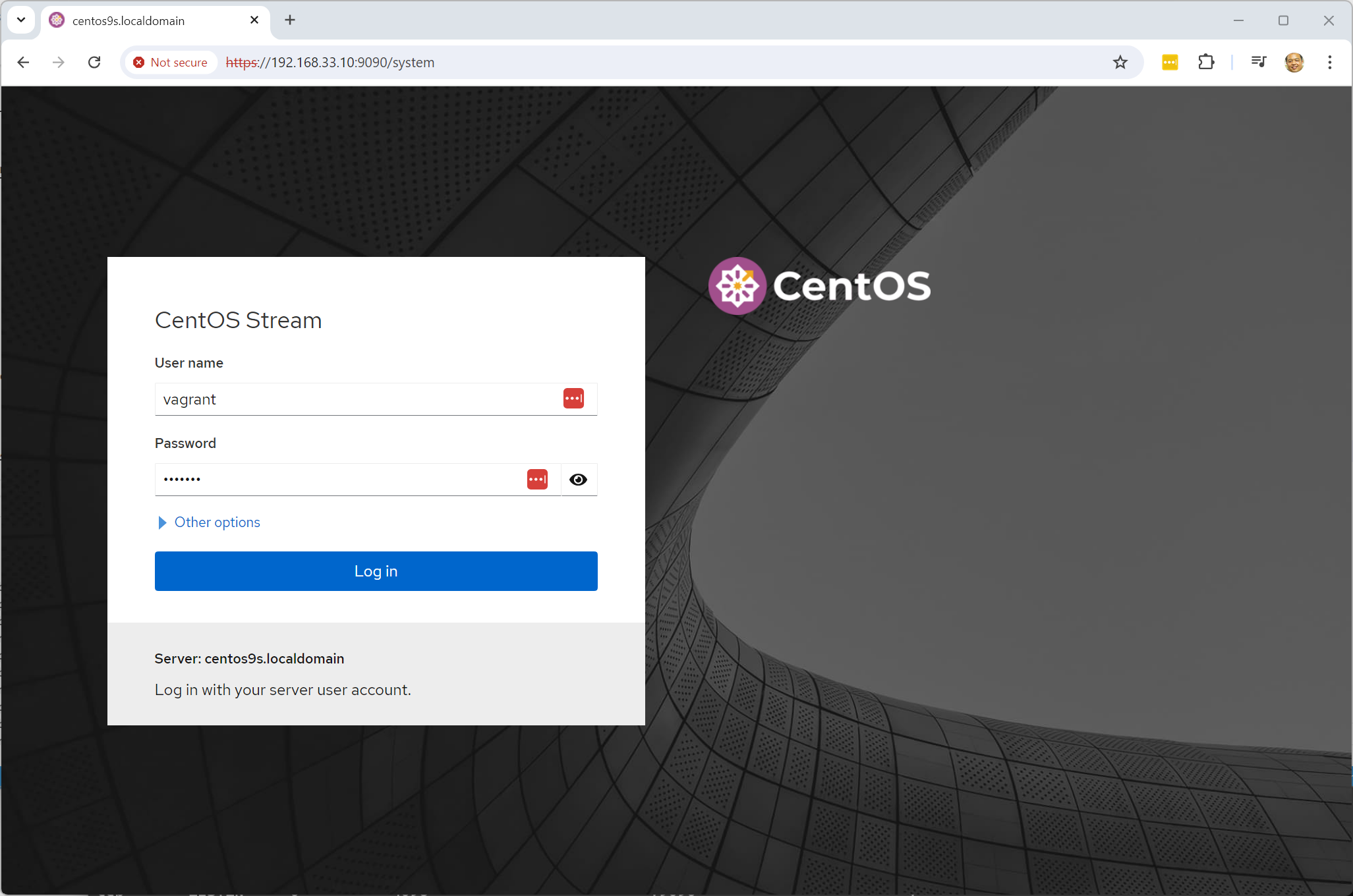Click the password manager icon in Password field
This screenshot has height=896, width=1353.
coord(537,479)
